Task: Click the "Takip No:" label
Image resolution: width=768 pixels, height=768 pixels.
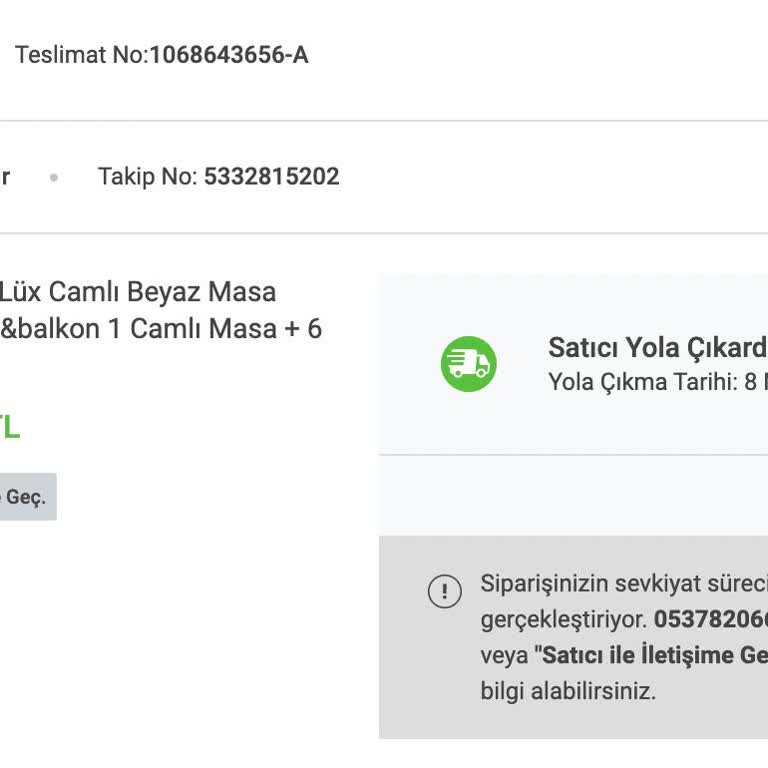Action: tap(148, 177)
